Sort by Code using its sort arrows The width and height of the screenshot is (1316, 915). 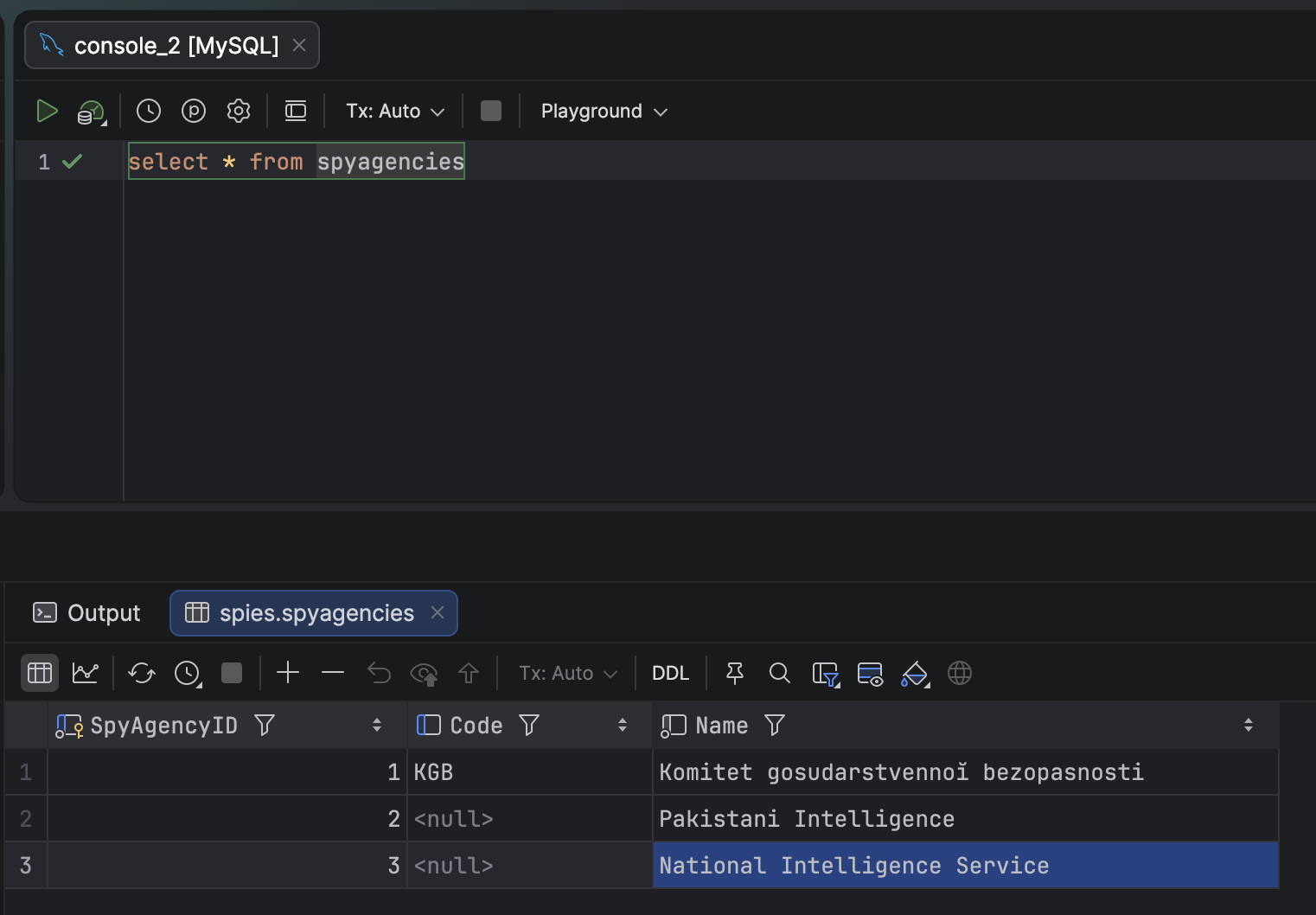(x=623, y=725)
